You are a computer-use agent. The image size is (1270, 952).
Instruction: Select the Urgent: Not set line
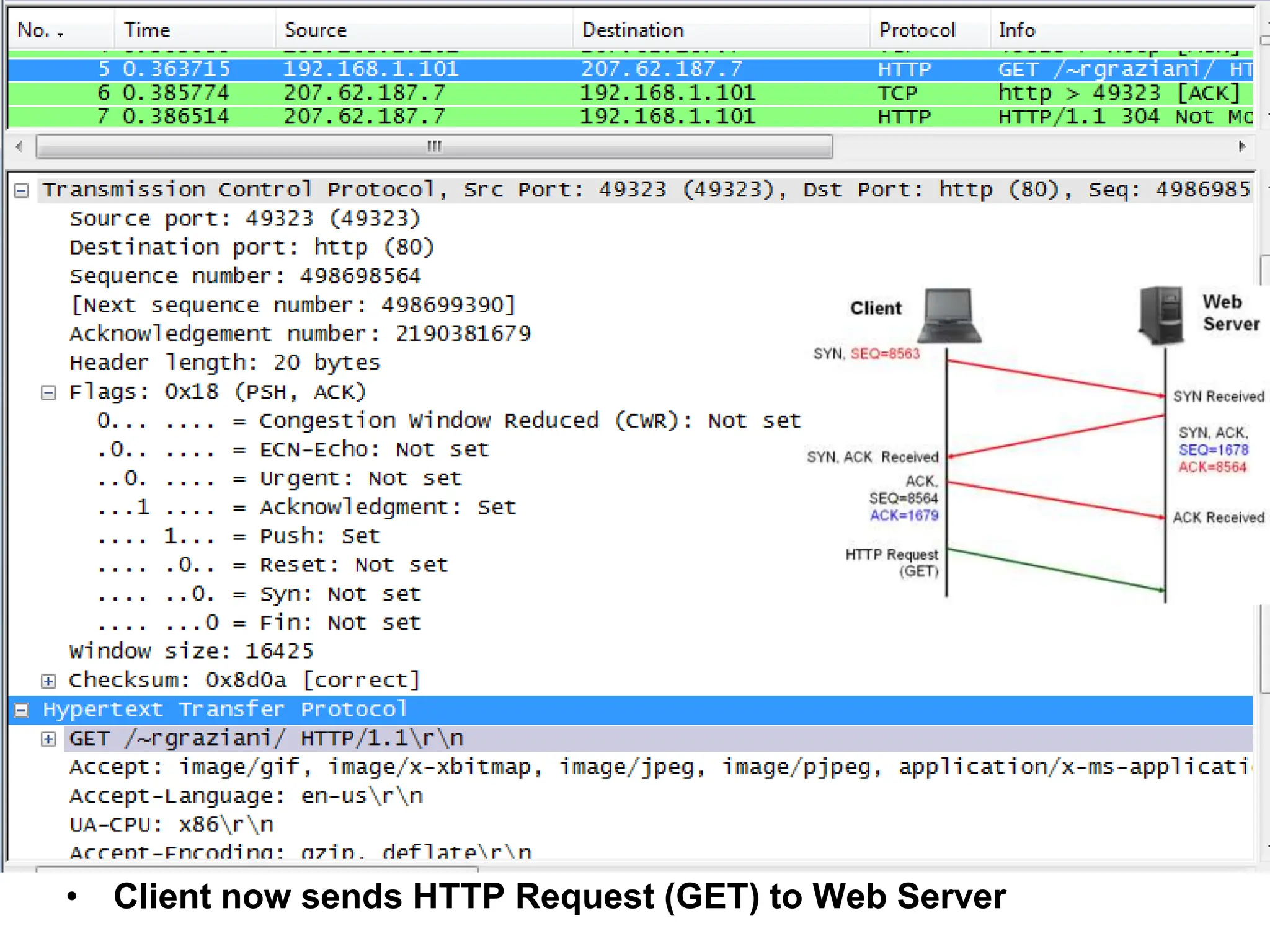click(x=279, y=478)
